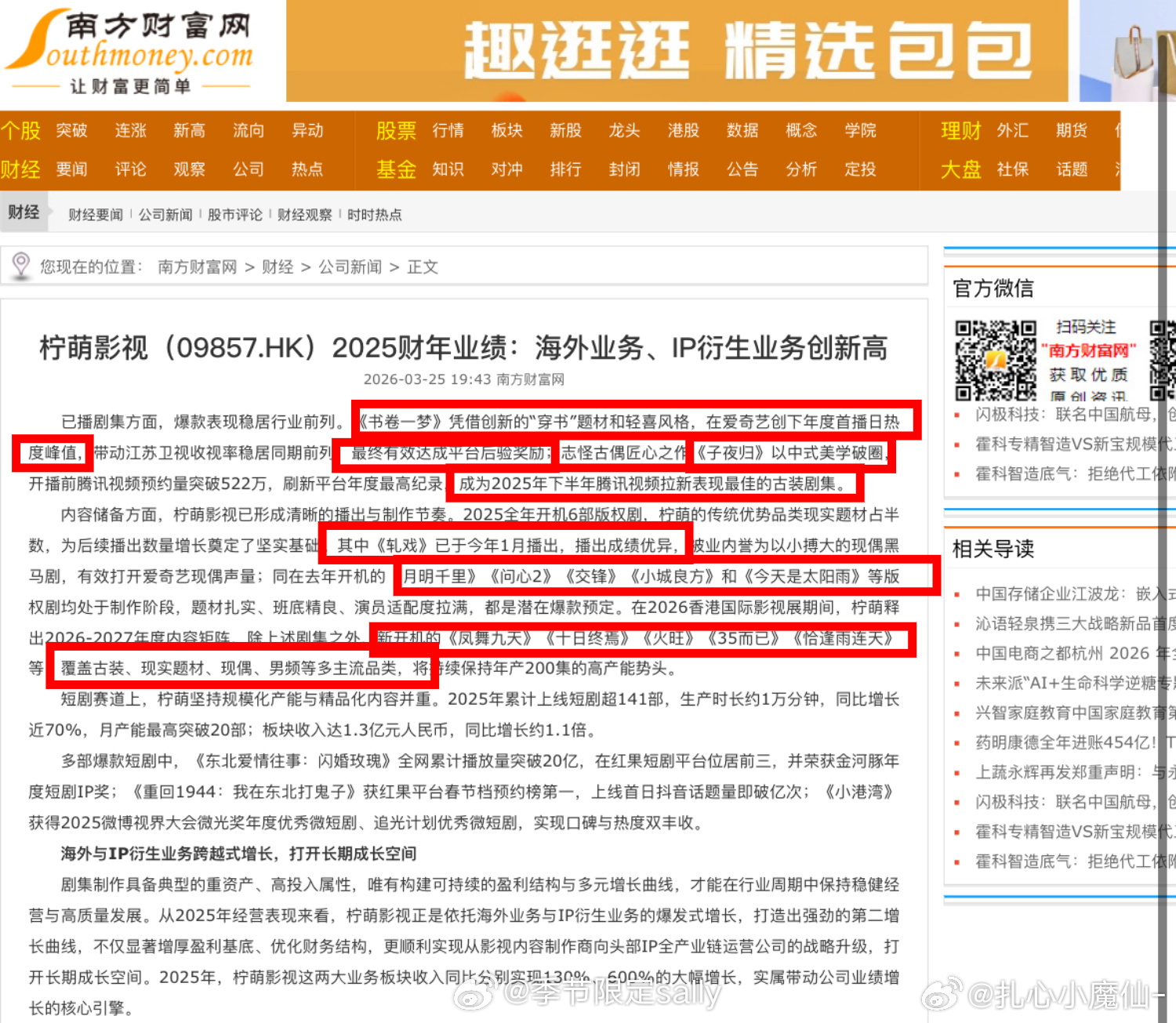This screenshot has width=1176, height=1023.
Task: Open the 财经 section heading in the nav bar
Action: (x=20, y=169)
